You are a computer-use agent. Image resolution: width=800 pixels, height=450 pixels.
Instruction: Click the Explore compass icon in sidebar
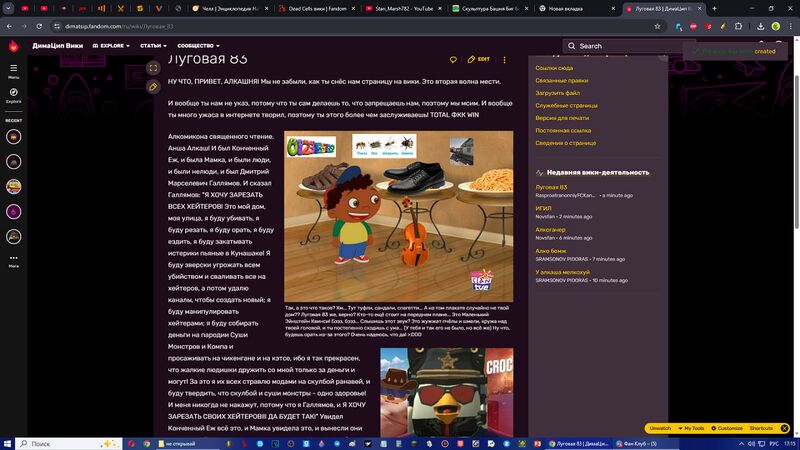pos(14,94)
